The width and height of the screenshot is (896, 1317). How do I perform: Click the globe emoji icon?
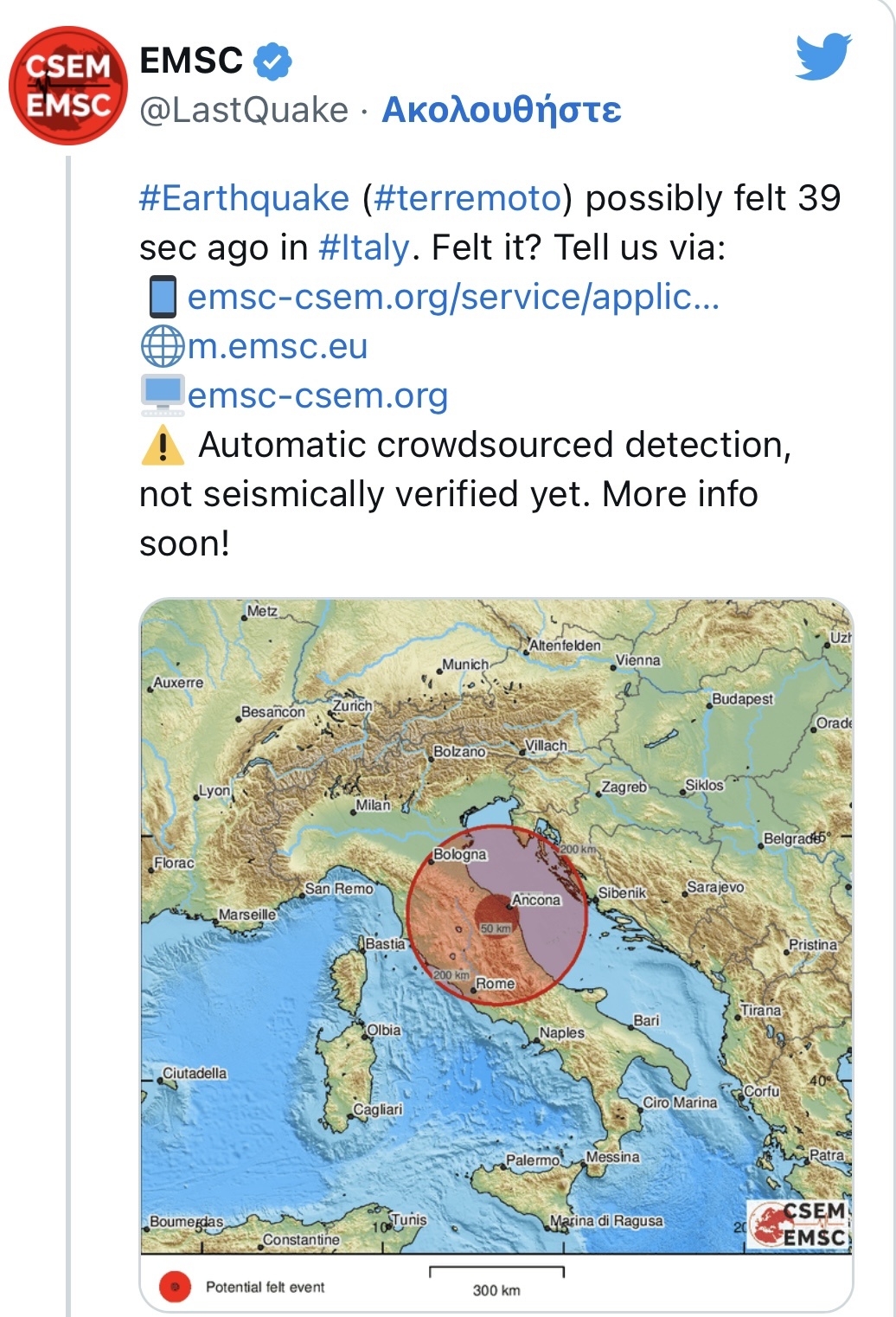(x=163, y=346)
